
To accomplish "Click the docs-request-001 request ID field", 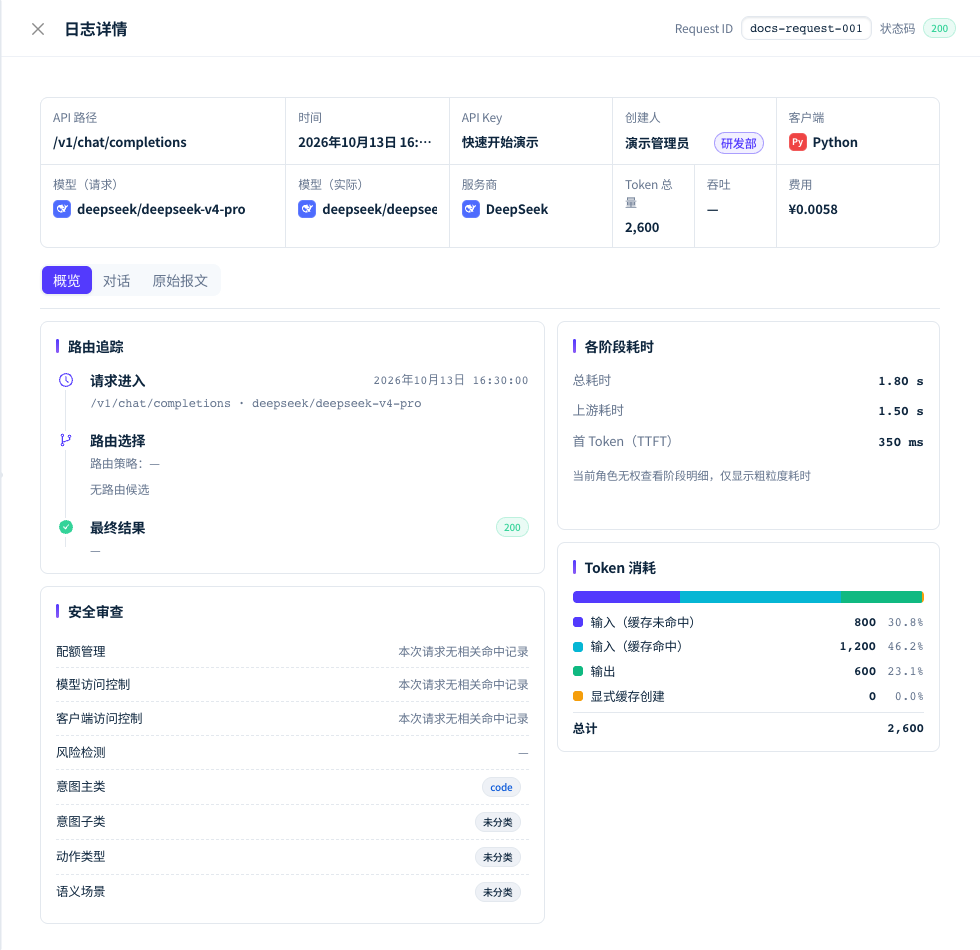I will [806, 28].
